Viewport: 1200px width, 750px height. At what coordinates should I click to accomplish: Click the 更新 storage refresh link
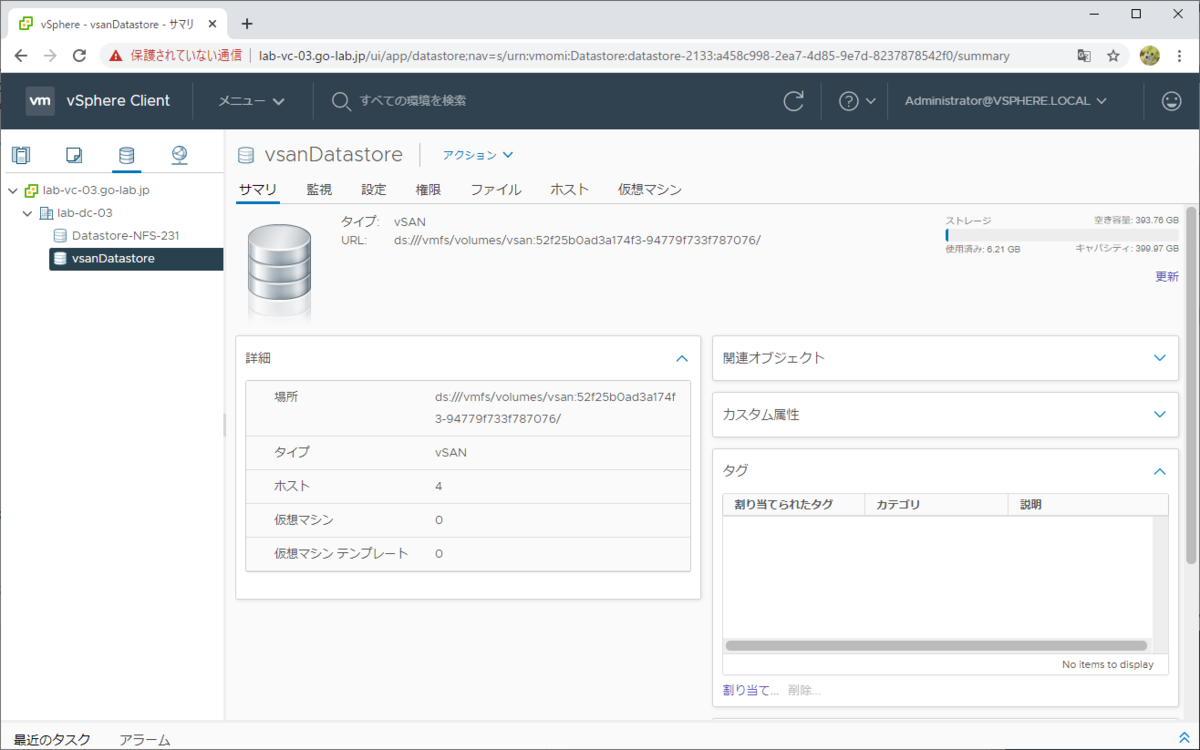[x=1167, y=277]
